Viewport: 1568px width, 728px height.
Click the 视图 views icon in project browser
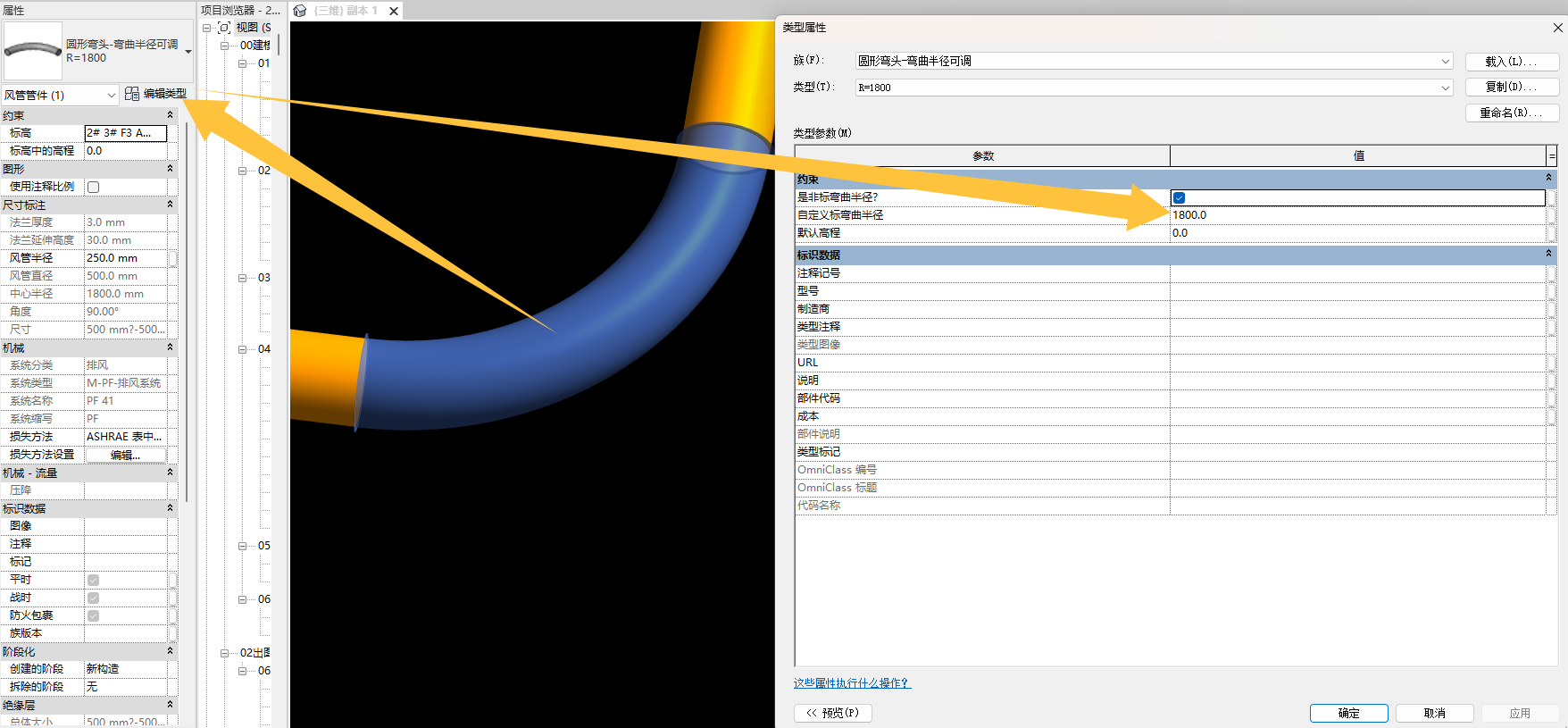point(224,28)
